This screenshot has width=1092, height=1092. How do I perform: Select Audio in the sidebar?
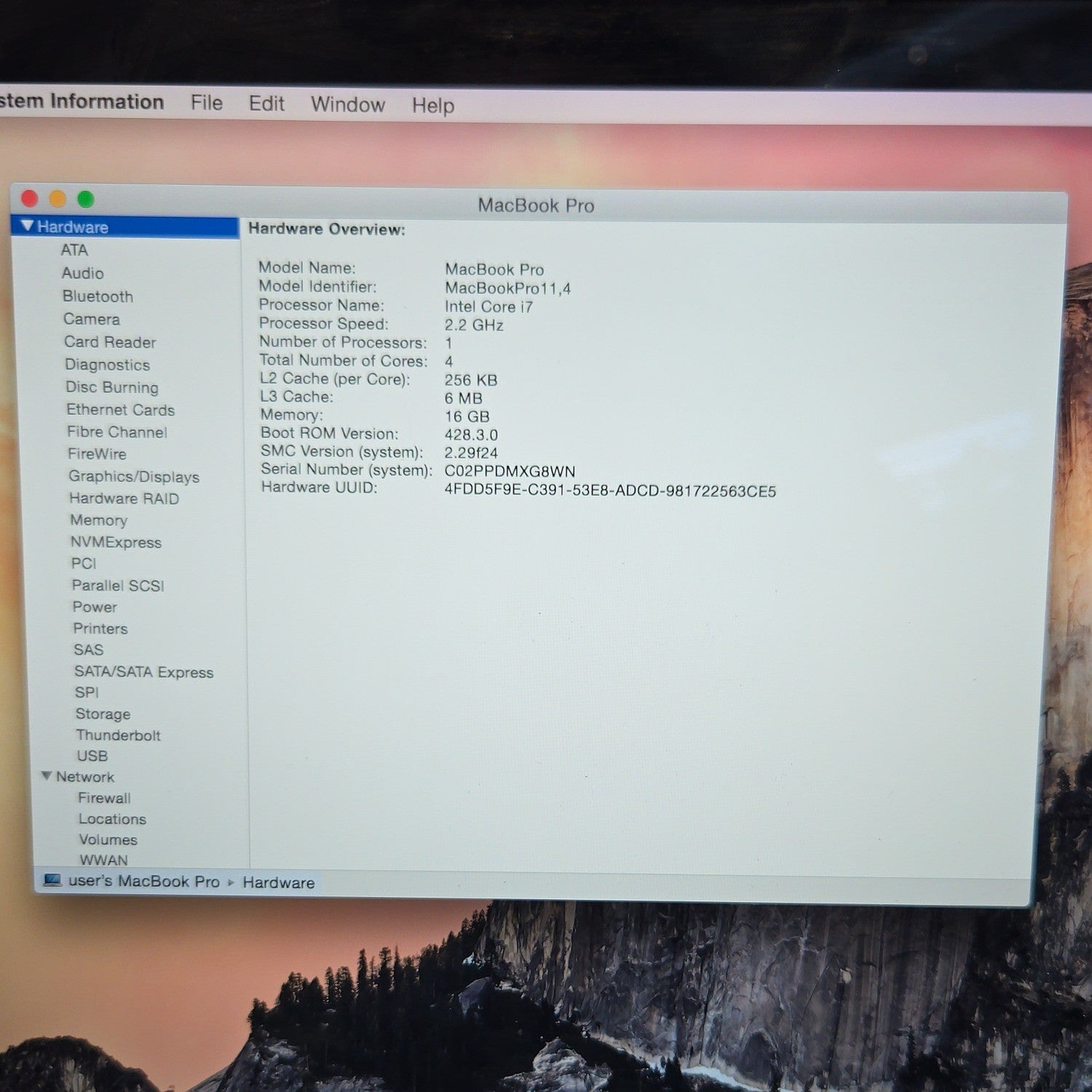tap(83, 273)
